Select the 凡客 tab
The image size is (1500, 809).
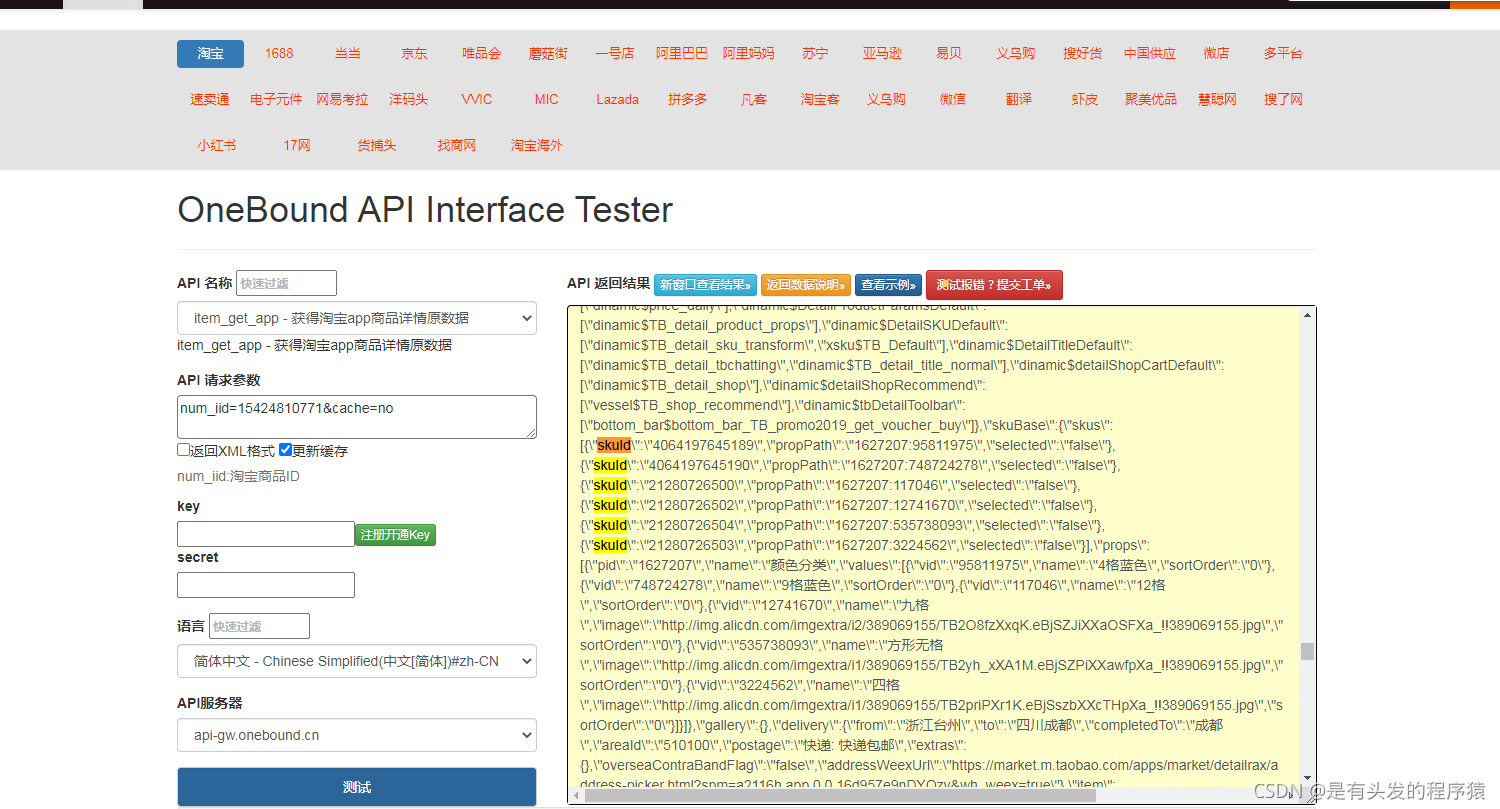coord(754,100)
